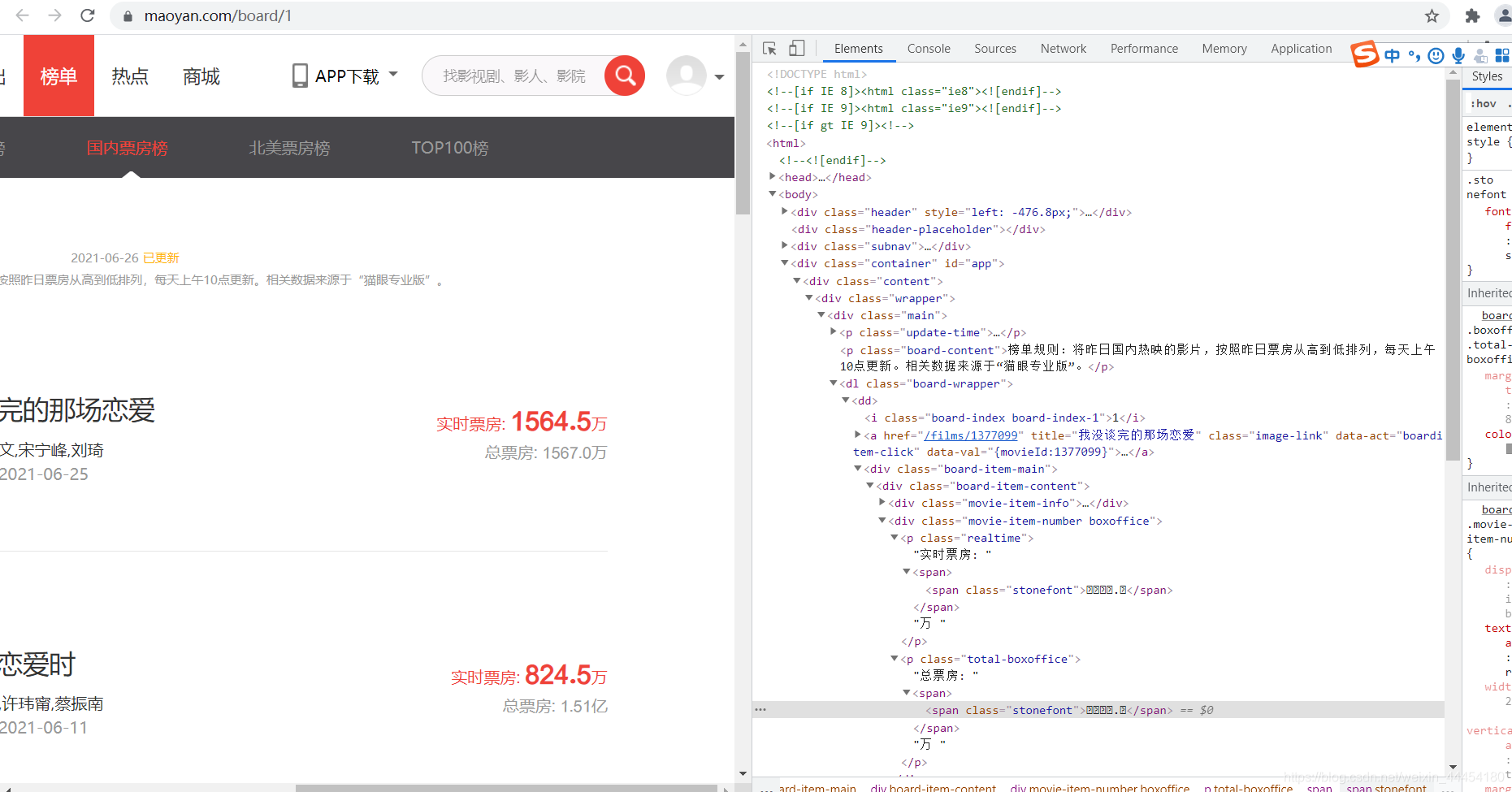Open the Sogou account person icon

(x=1480, y=55)
